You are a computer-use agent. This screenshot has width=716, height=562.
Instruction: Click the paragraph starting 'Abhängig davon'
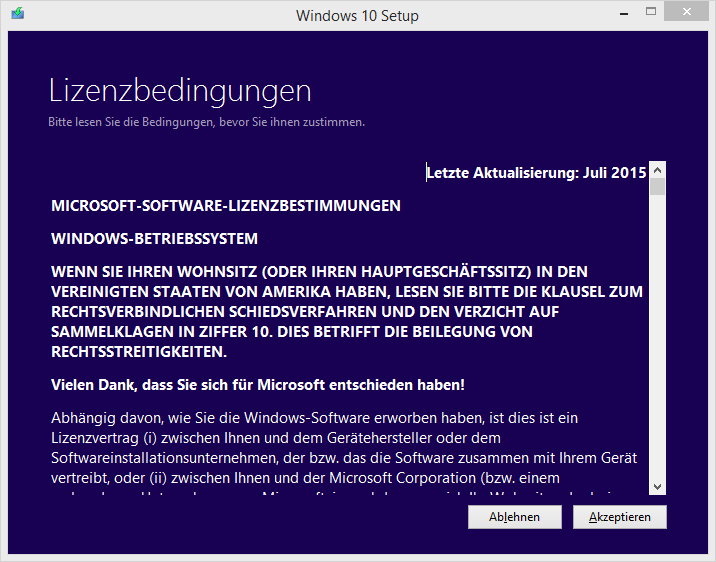(x=344, y=452)
